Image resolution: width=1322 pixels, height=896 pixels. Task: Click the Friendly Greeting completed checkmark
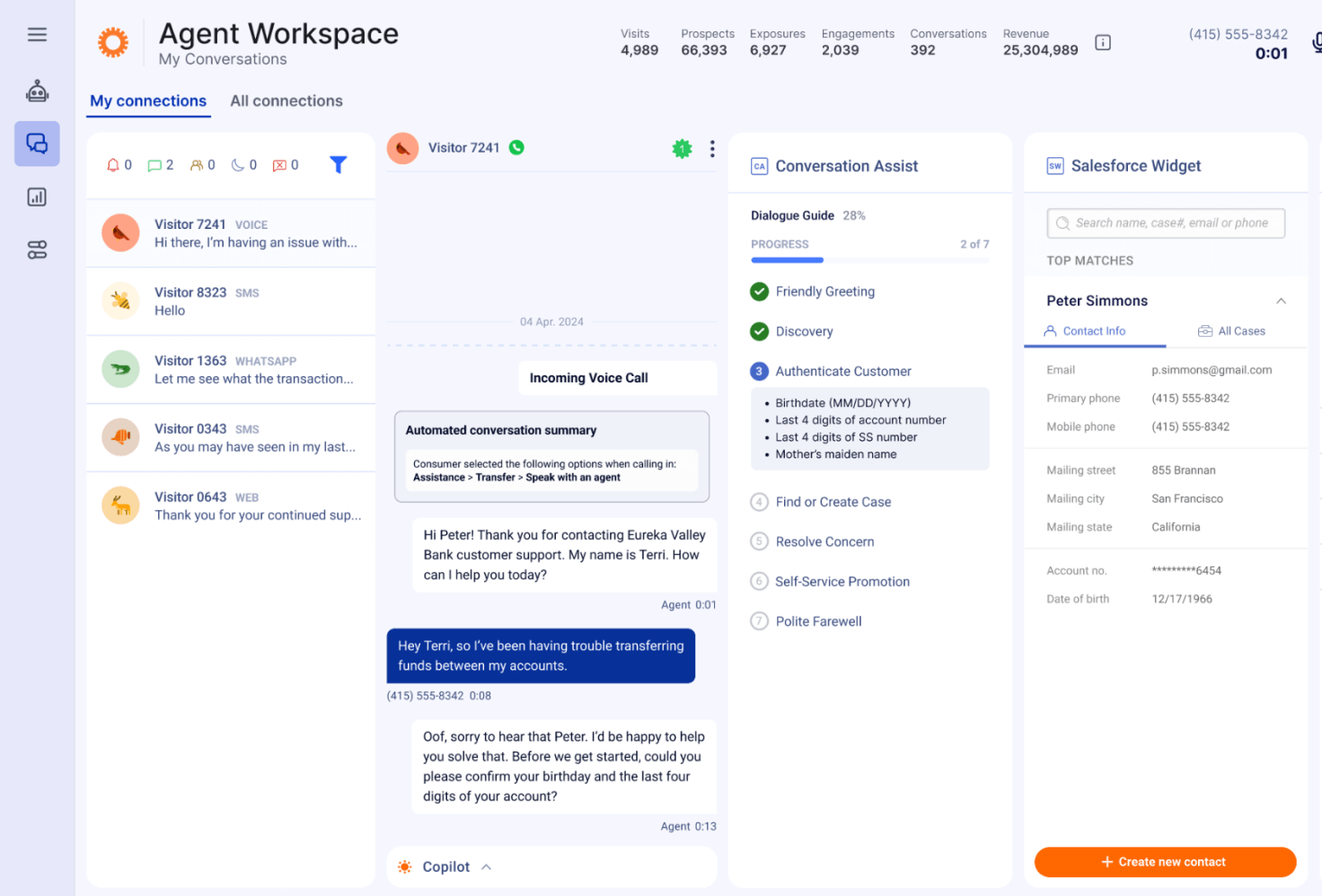click(760, 291)
